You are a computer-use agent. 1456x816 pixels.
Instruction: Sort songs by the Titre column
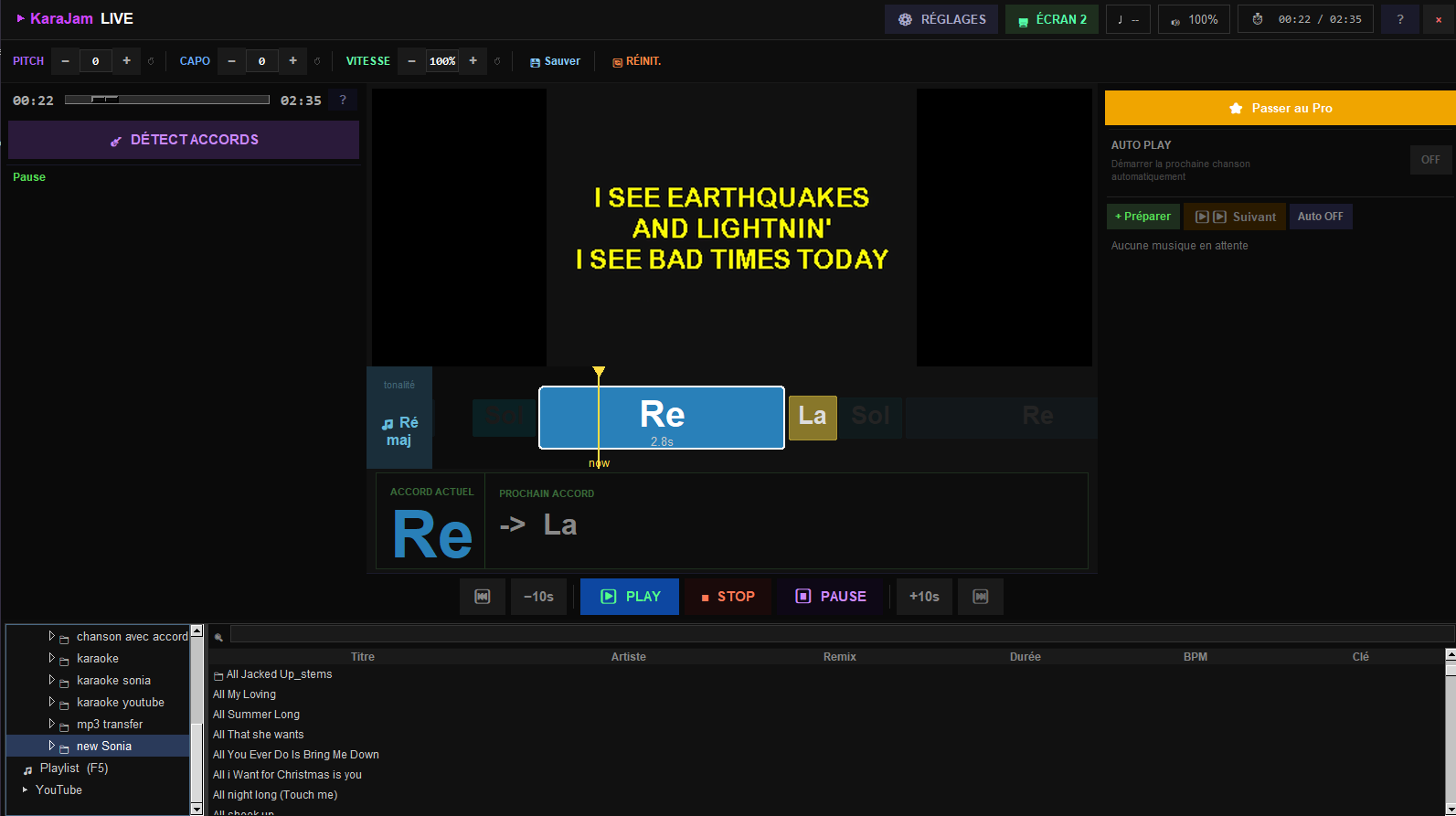click(363, 657)
